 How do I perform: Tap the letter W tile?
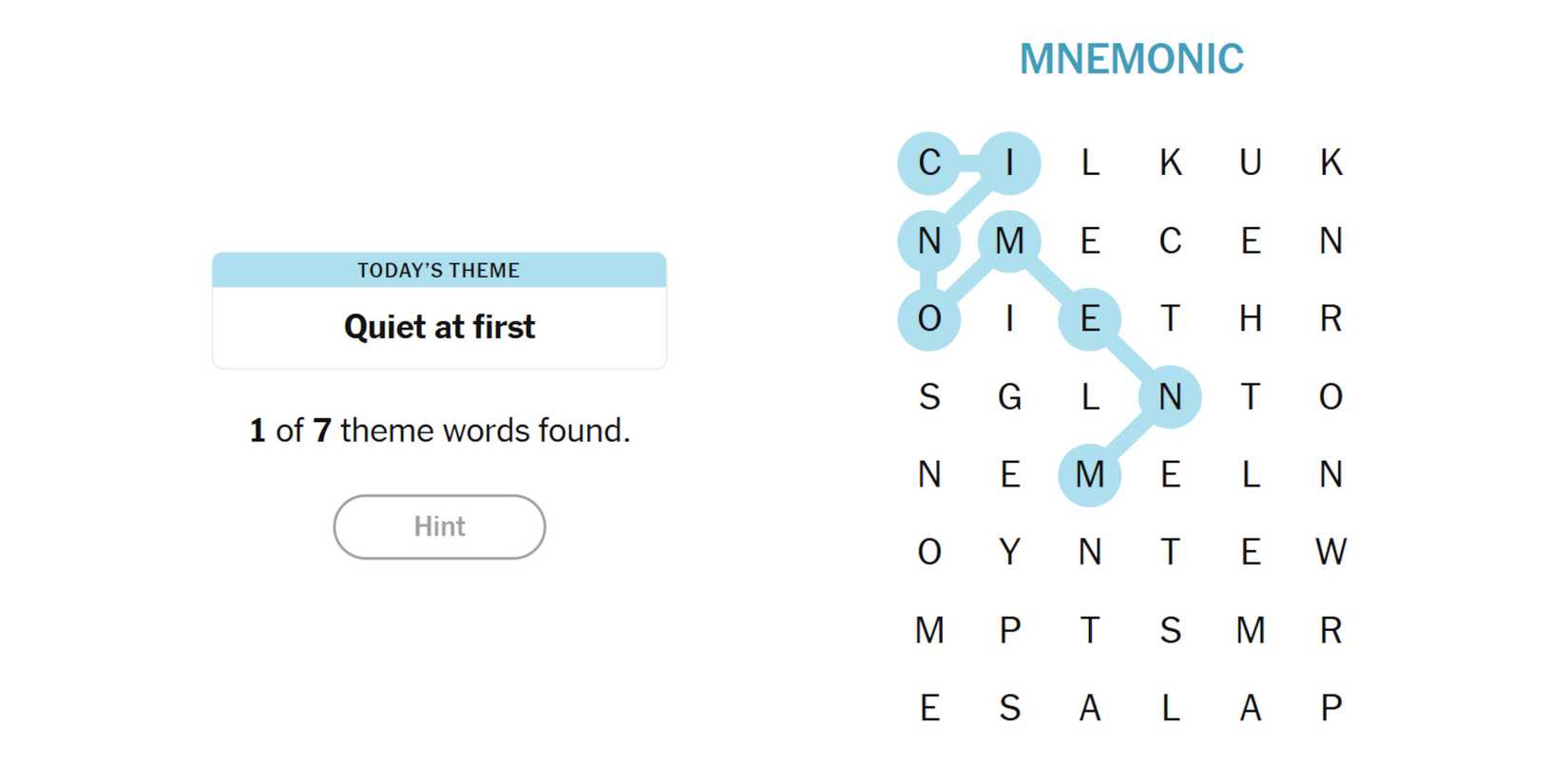(x=1330, y=552)
